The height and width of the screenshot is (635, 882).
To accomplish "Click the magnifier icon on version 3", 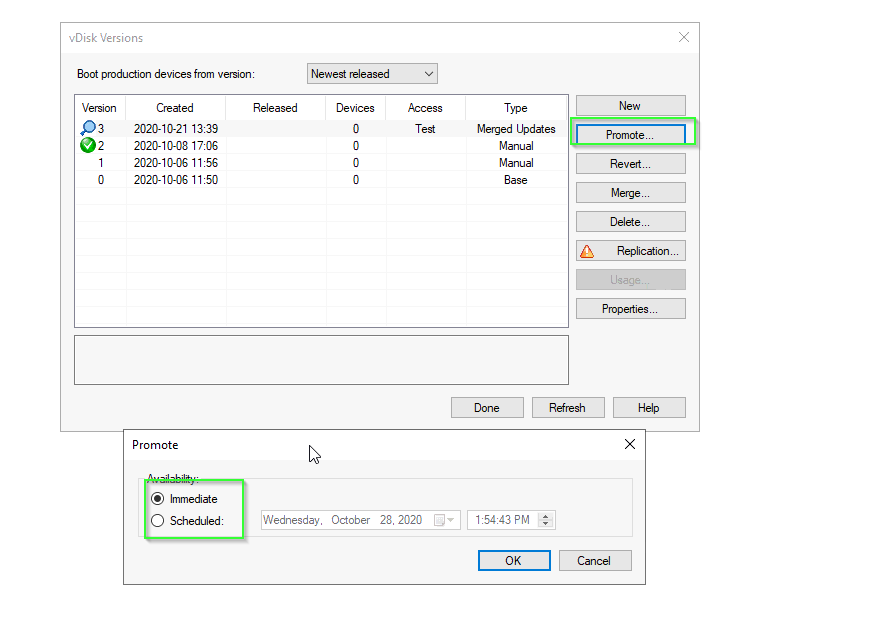I will point(88,128).
